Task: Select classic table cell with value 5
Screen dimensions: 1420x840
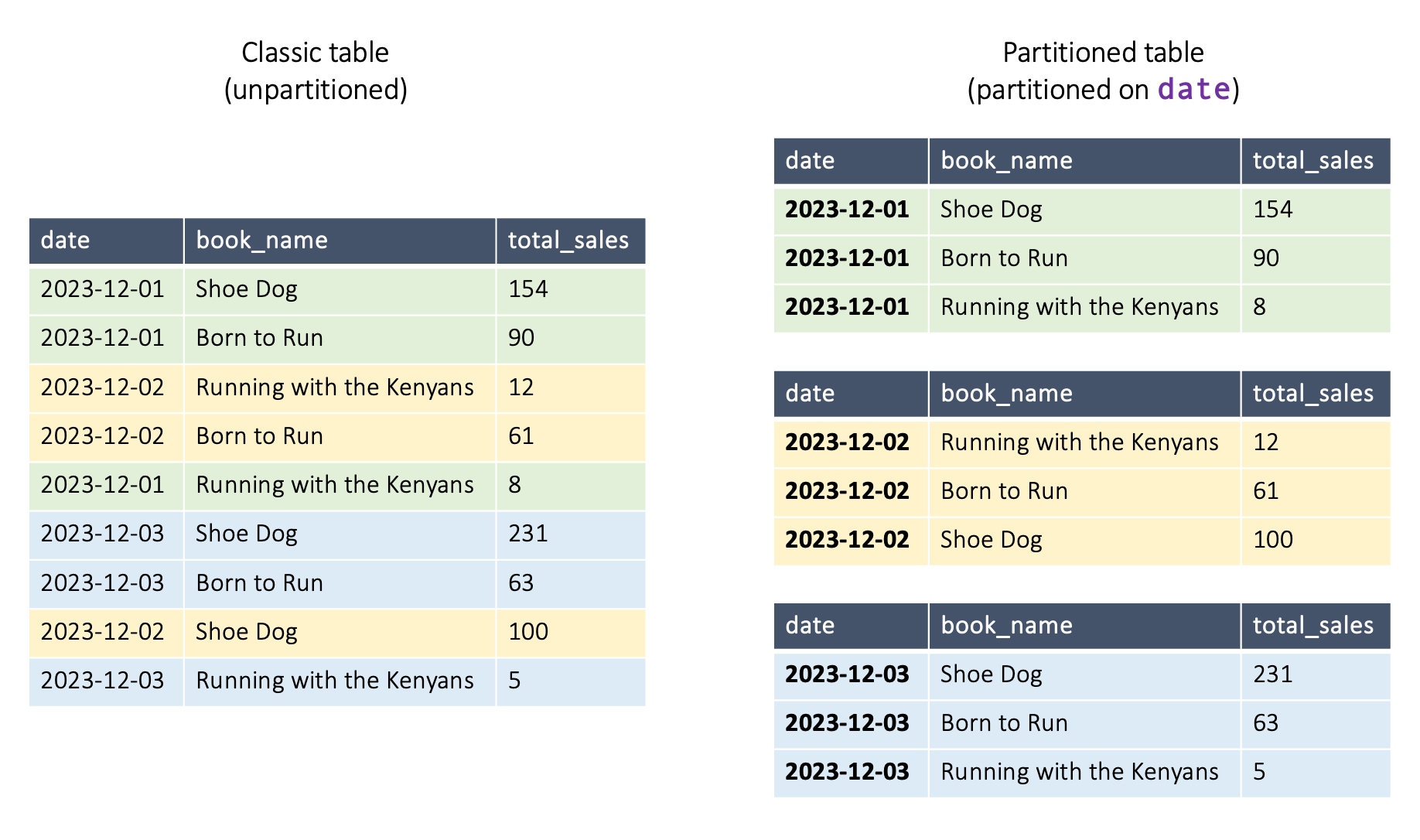Action: click(571, 681)
